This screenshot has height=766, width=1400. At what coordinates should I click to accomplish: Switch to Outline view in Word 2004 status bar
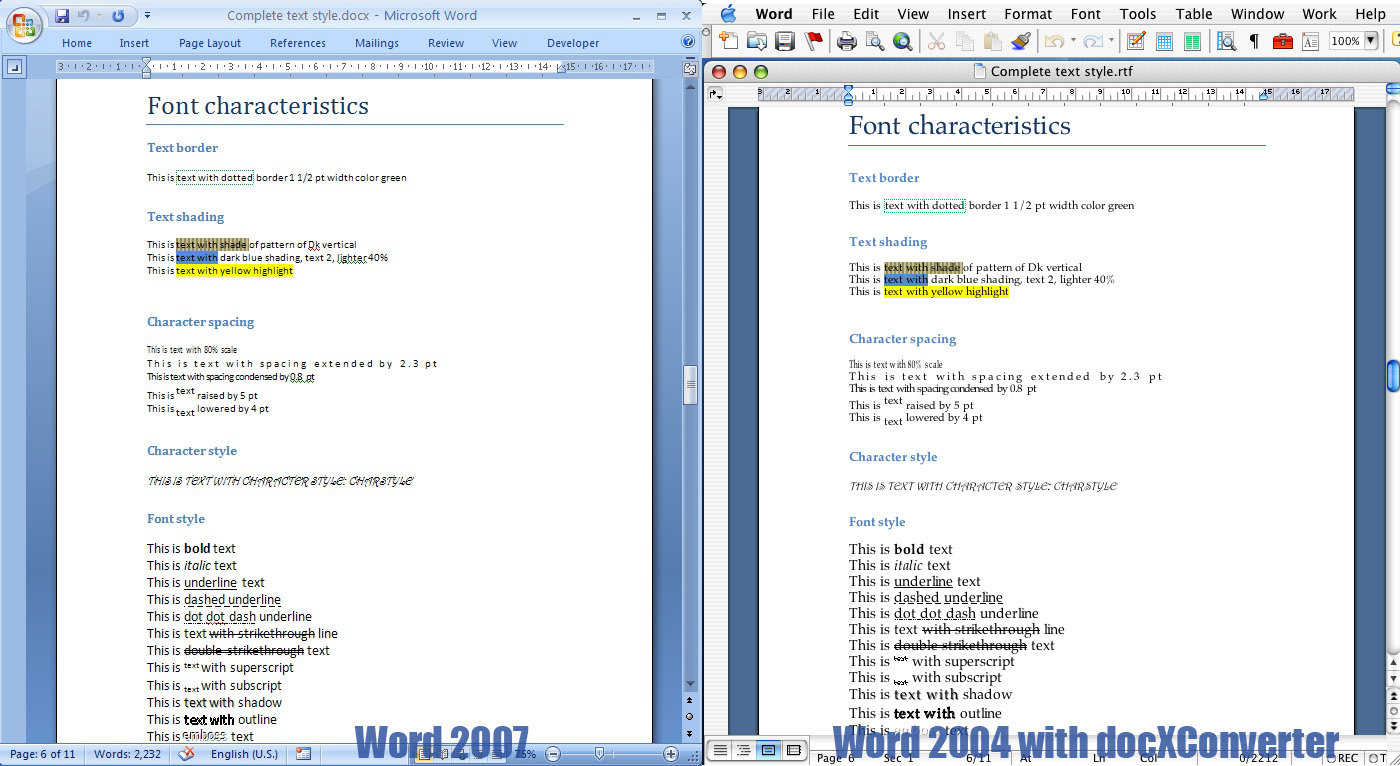744,750
